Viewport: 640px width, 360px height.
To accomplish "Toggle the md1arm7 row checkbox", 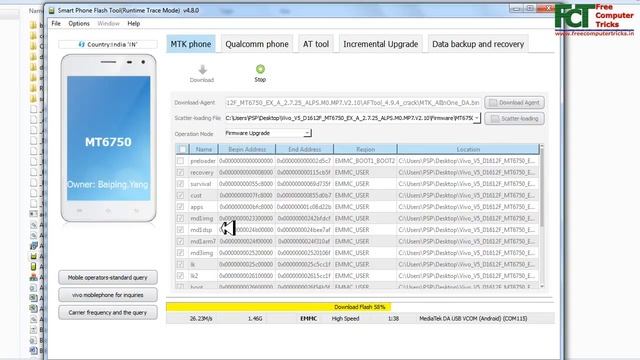I will tap(180, 241).
